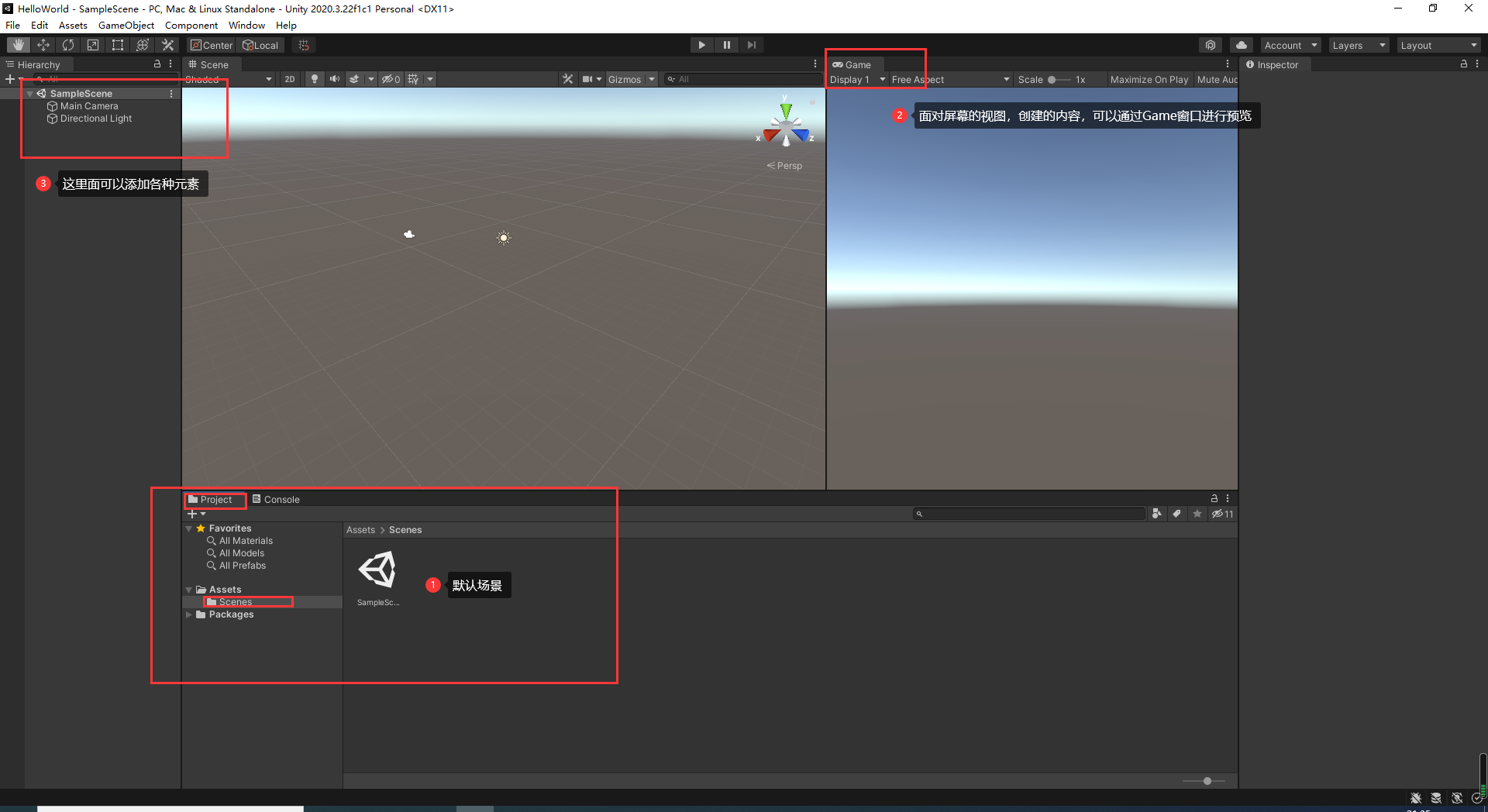This screenshot has height=812, width=1488.
Task: Lock the Hierarchy panel
Action: tap(157, 64)
